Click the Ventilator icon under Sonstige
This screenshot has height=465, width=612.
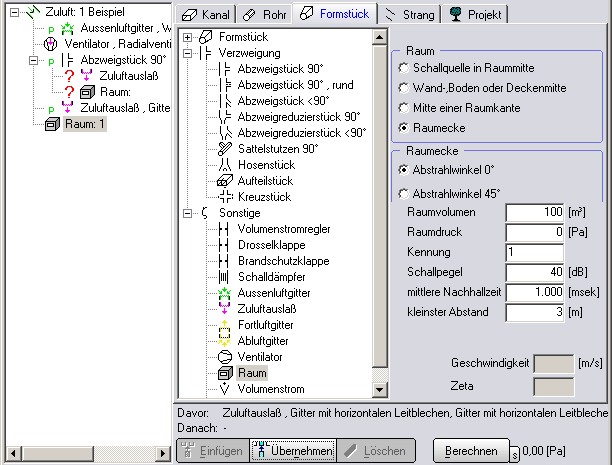pyautogui.click(x=224, y=356)
